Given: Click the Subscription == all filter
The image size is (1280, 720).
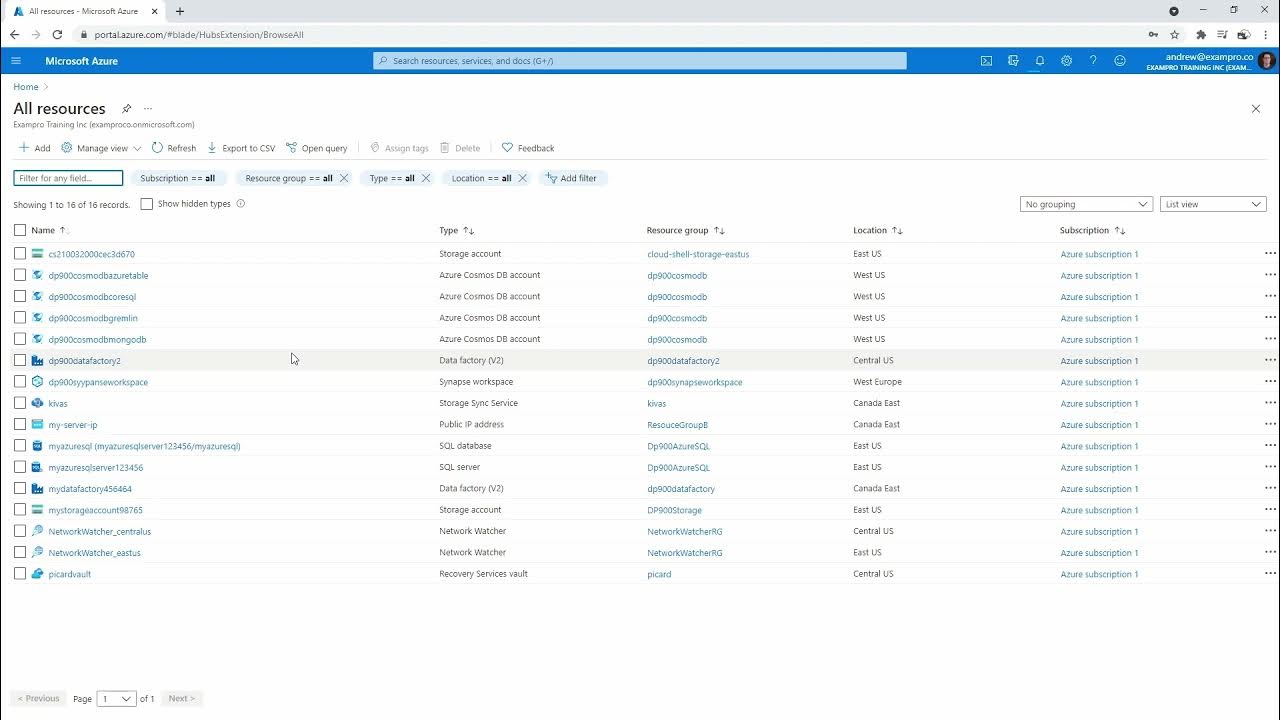Looking at the screenshot, I should coord(178,178).
